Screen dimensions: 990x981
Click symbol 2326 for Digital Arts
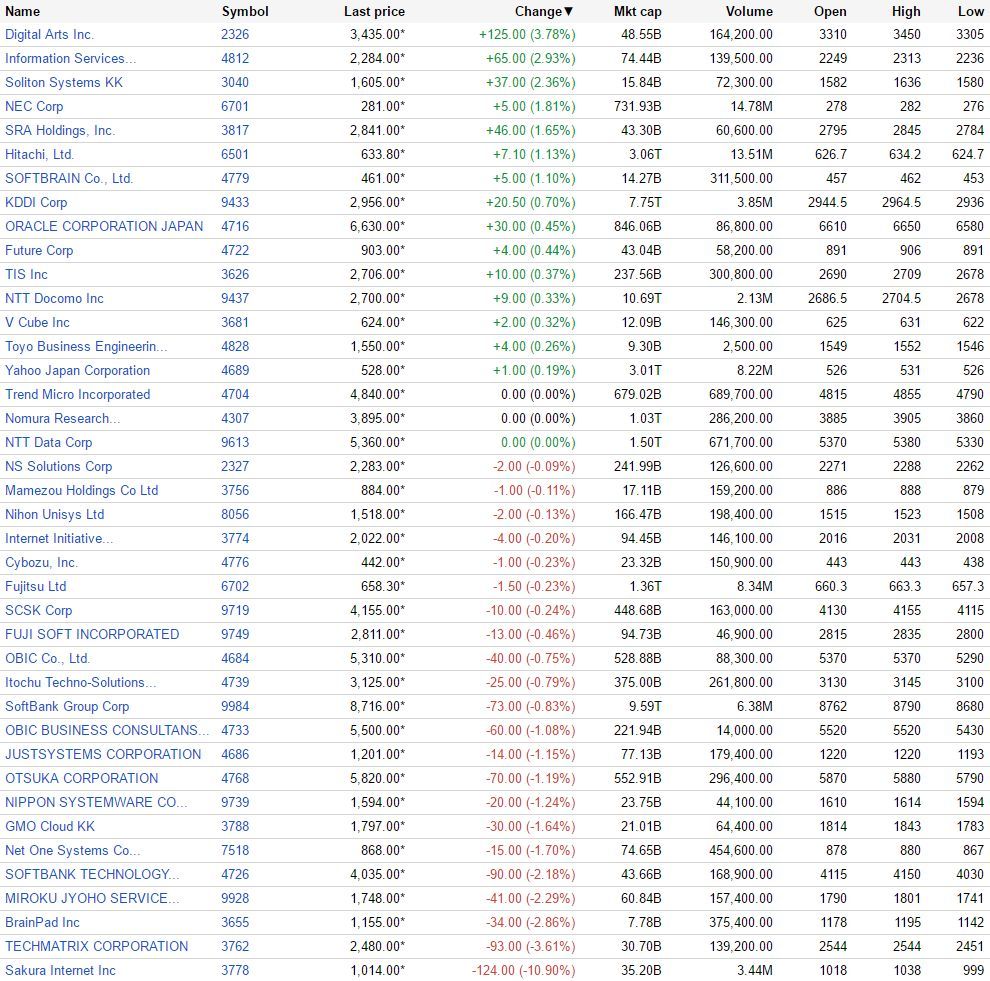pyautogui.click(x=235, y=34)
